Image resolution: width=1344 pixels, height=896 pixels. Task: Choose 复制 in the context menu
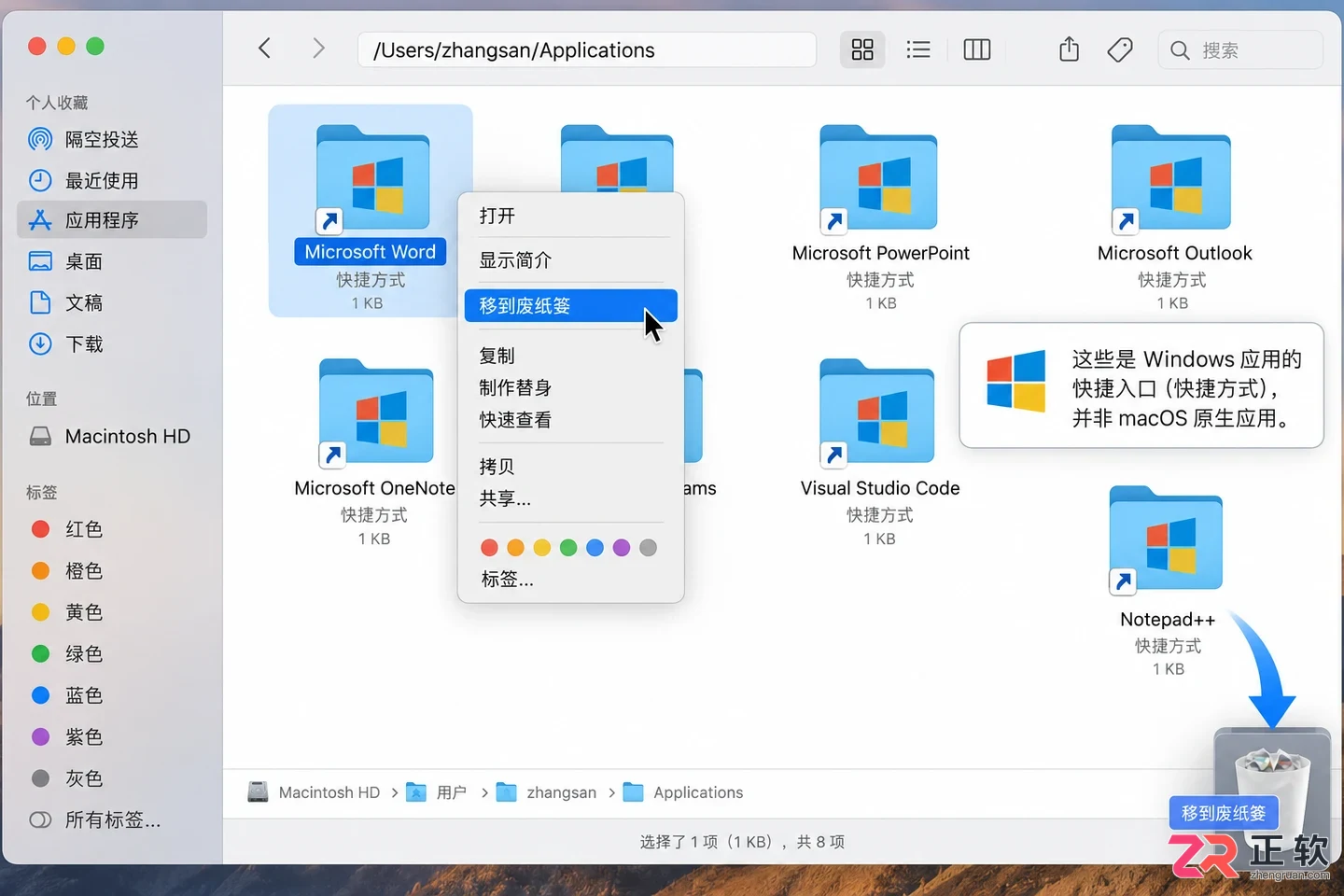571,356
